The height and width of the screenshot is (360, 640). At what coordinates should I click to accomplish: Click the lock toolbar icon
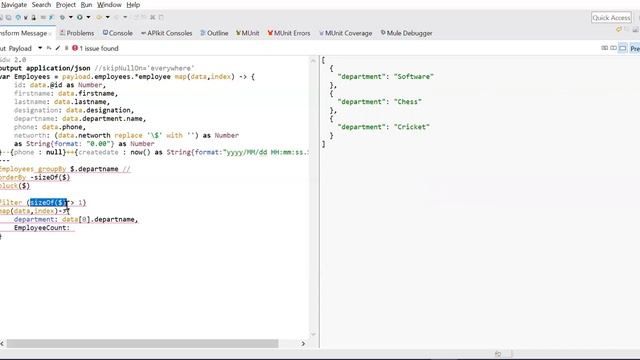pyautogui.click(x=33, y=17)
